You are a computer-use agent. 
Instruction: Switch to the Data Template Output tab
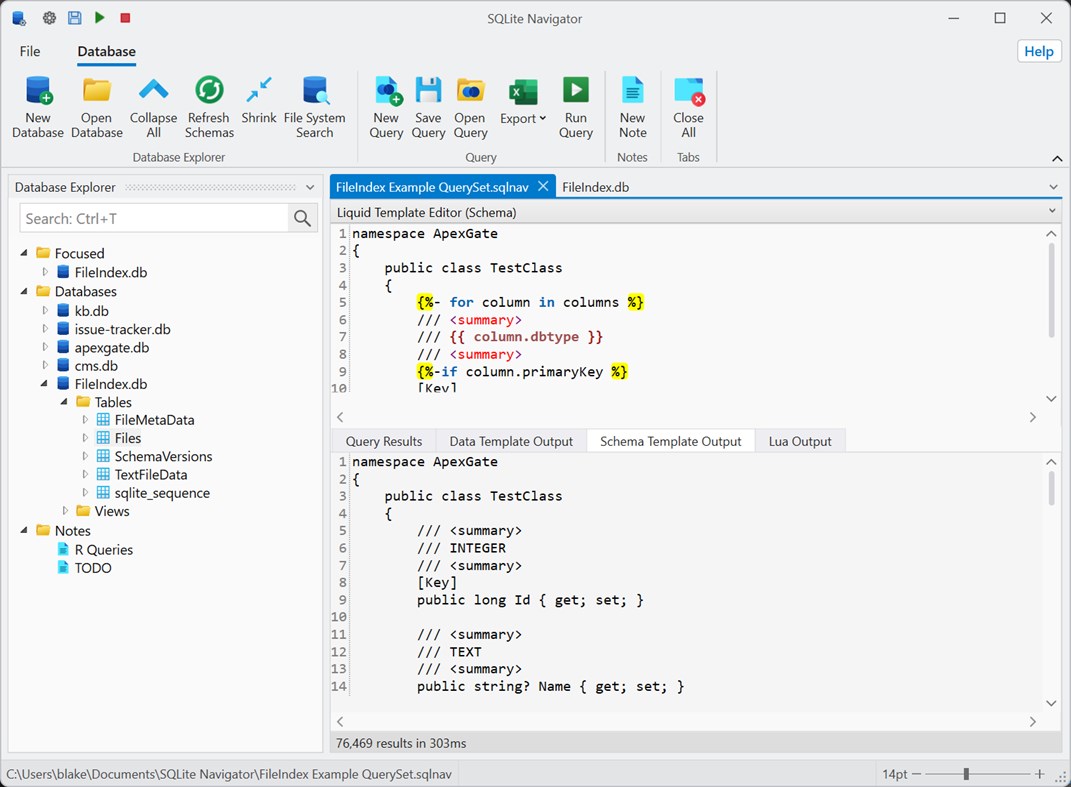click(x=511, y=441)
